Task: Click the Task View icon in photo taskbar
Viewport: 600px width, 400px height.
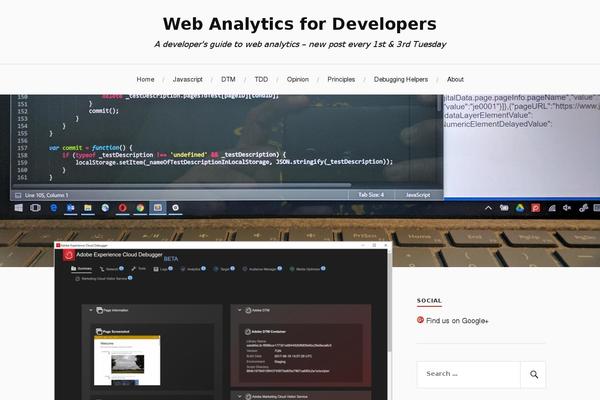Action: (x=35, y=207)
